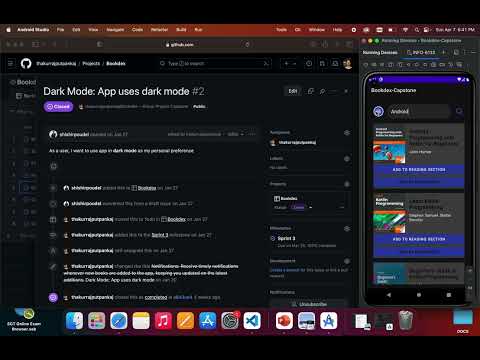Launch Visual Studio Code from the Dock
This screenshot has width=480, height=360.
(252, 321)
